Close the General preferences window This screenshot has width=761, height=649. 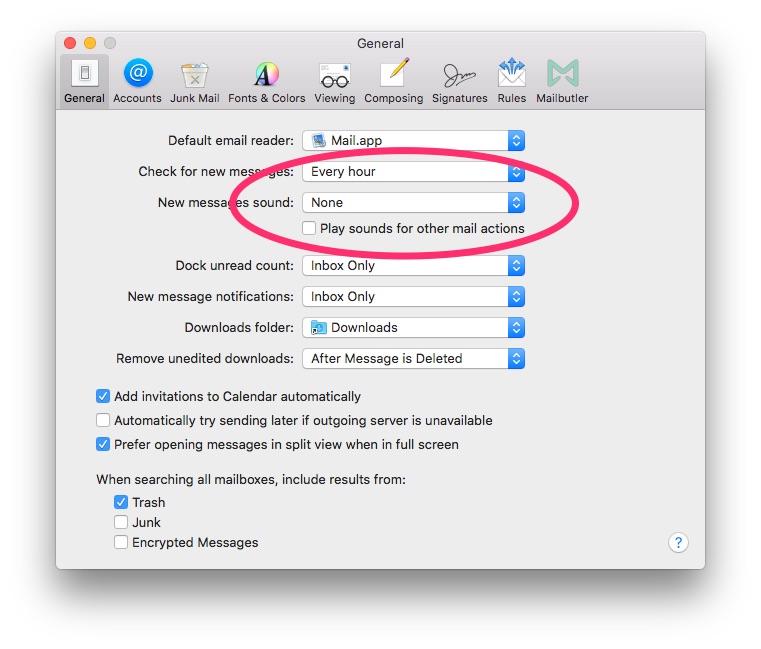pyautogui.click(x=70, y=43)
